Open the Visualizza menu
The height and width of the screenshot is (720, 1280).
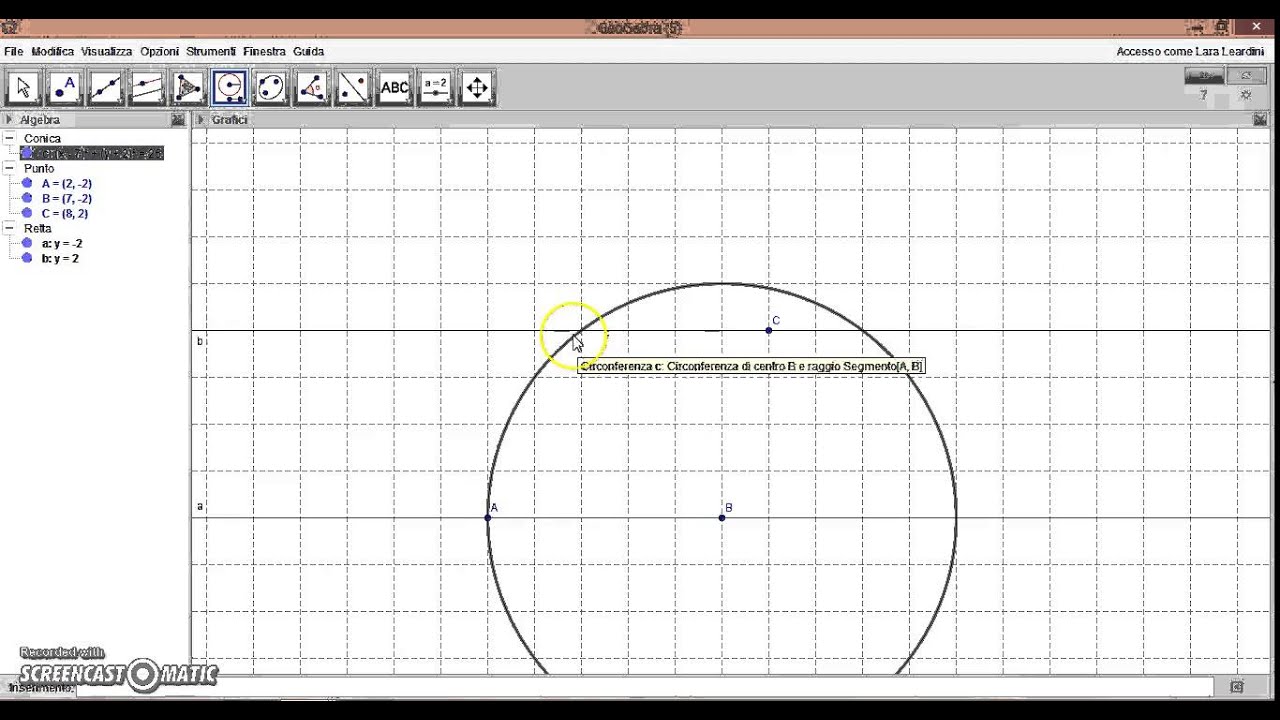point(106,51)
